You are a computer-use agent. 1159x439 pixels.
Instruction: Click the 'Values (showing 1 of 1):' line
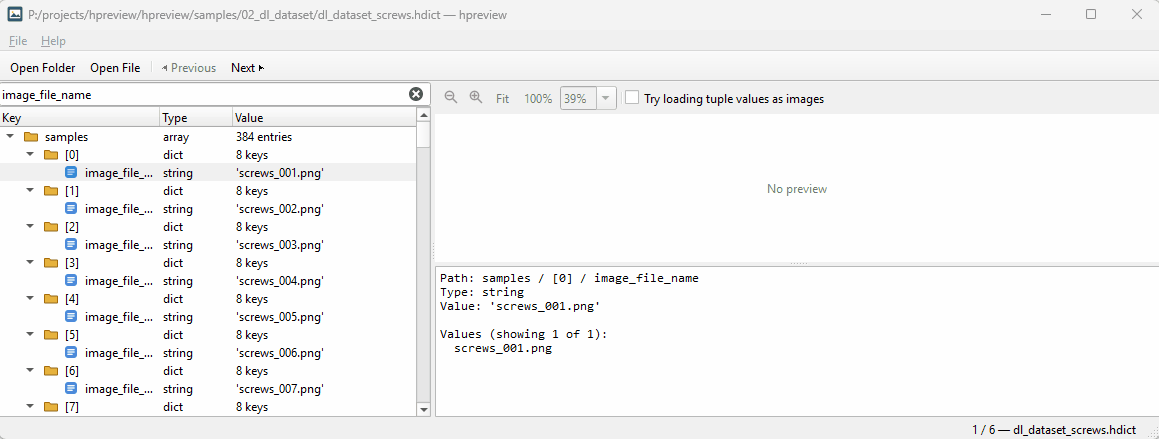point(523,335)
